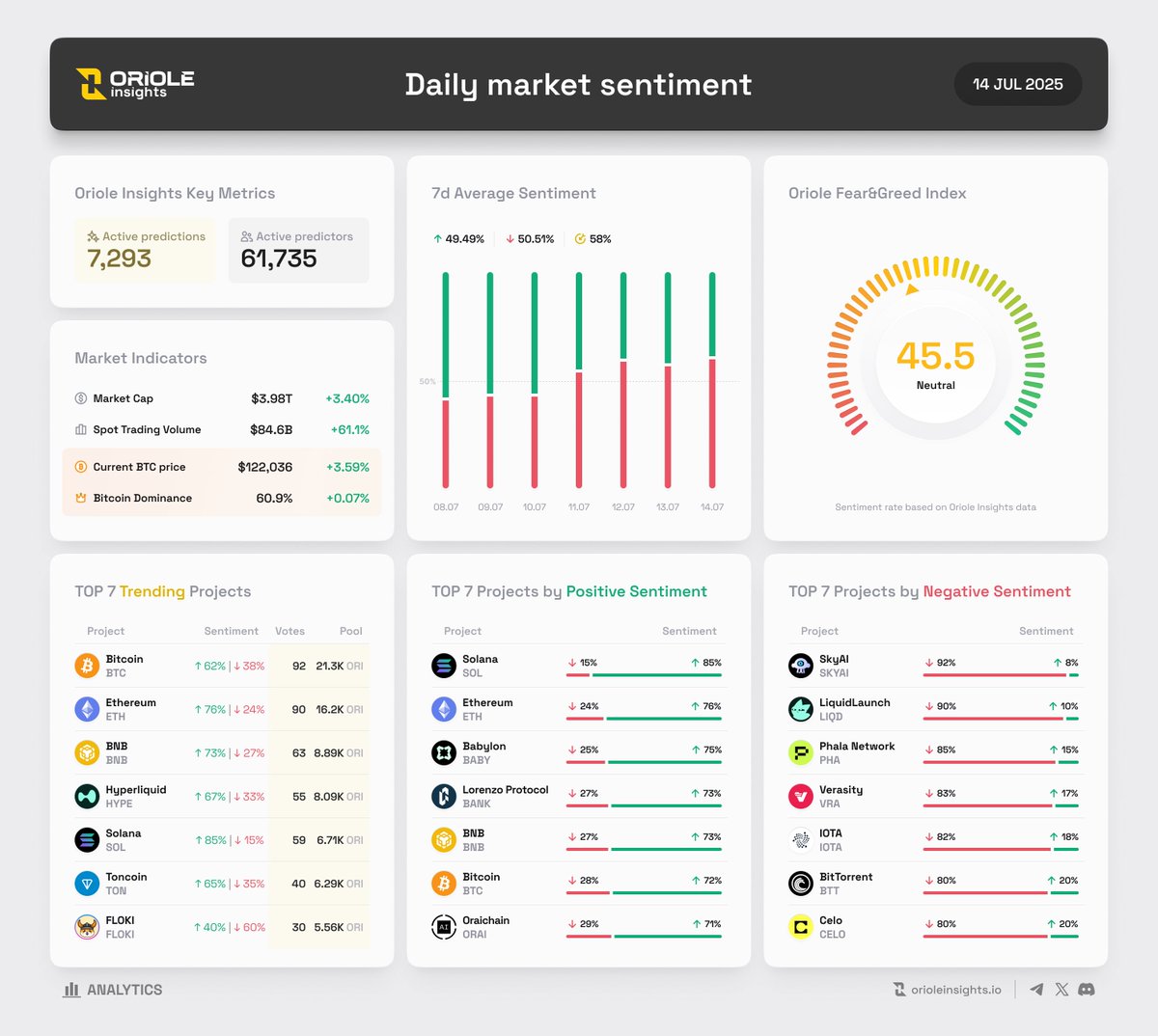Click the 50.51% negative average indicator
The height and width of the screenshot is (1036, 1158).
(530, 238)
